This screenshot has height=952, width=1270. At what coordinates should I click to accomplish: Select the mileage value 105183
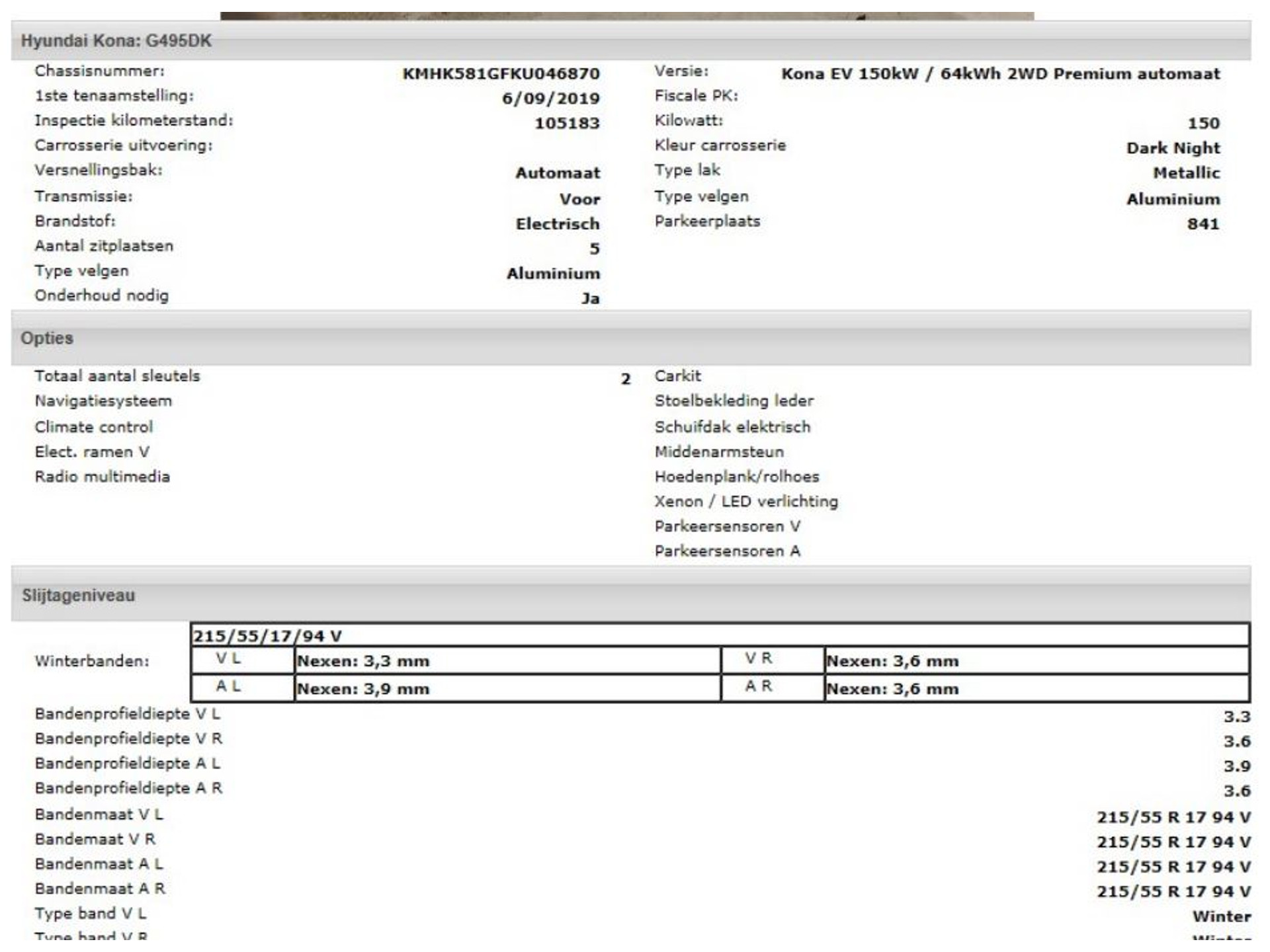(567, 123)
